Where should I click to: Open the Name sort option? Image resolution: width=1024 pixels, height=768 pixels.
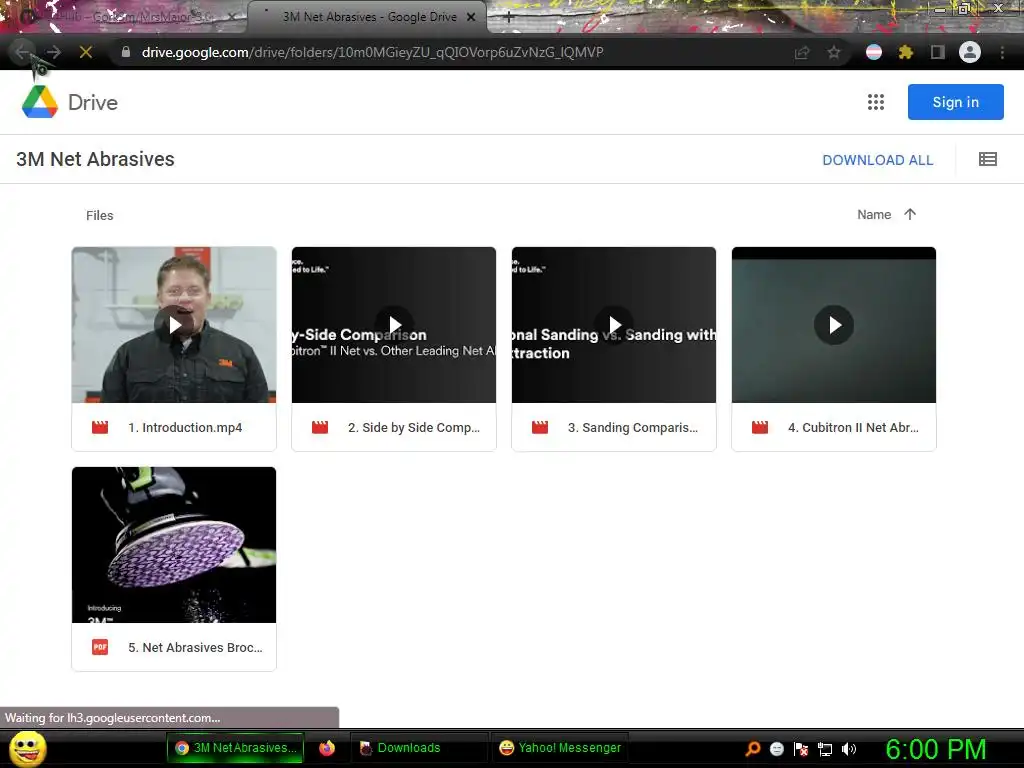(874, 214)
